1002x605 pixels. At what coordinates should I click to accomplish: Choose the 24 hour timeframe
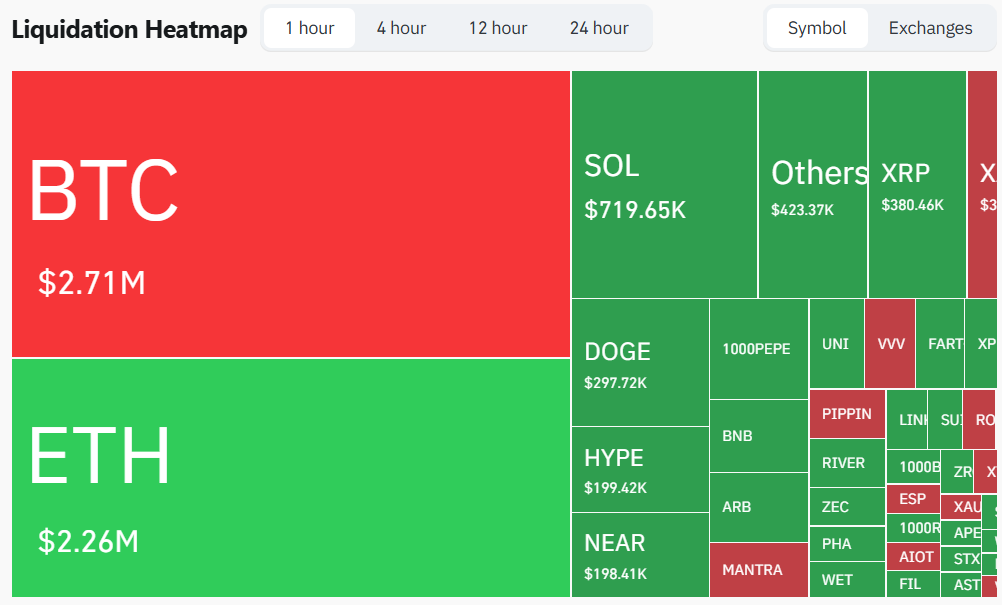(599, 28)
